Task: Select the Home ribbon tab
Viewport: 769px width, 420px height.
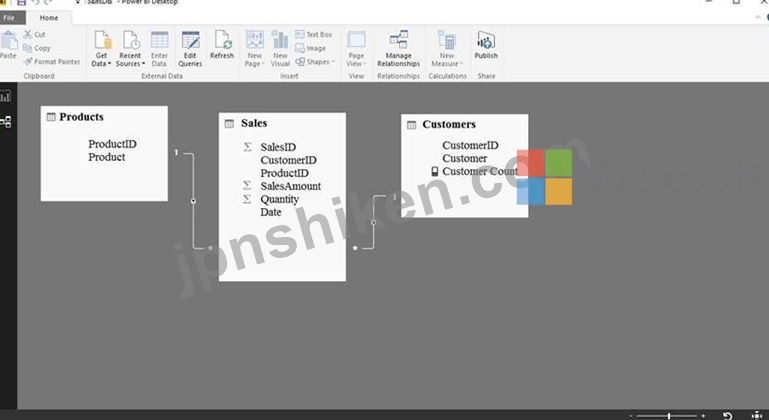Action: (x=49, y=18)
